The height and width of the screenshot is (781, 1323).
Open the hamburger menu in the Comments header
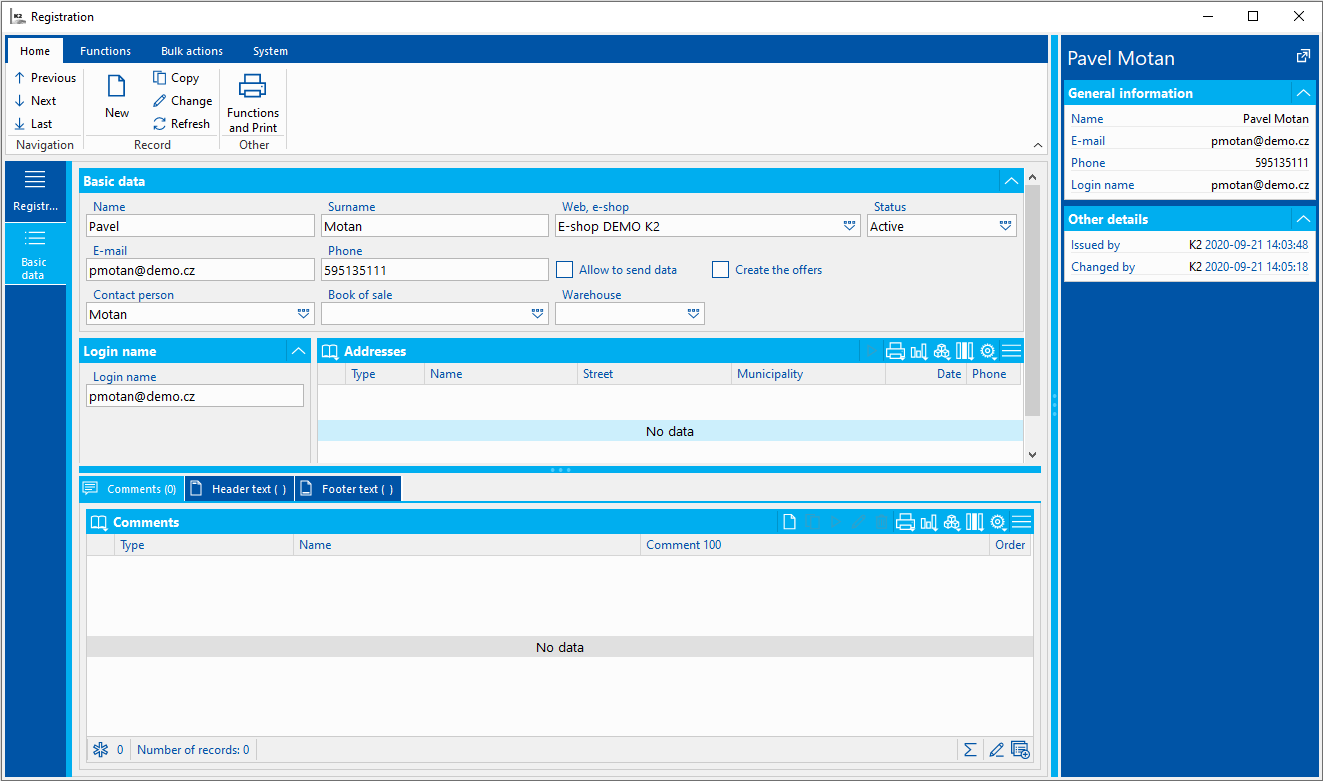pos(1021,522)
